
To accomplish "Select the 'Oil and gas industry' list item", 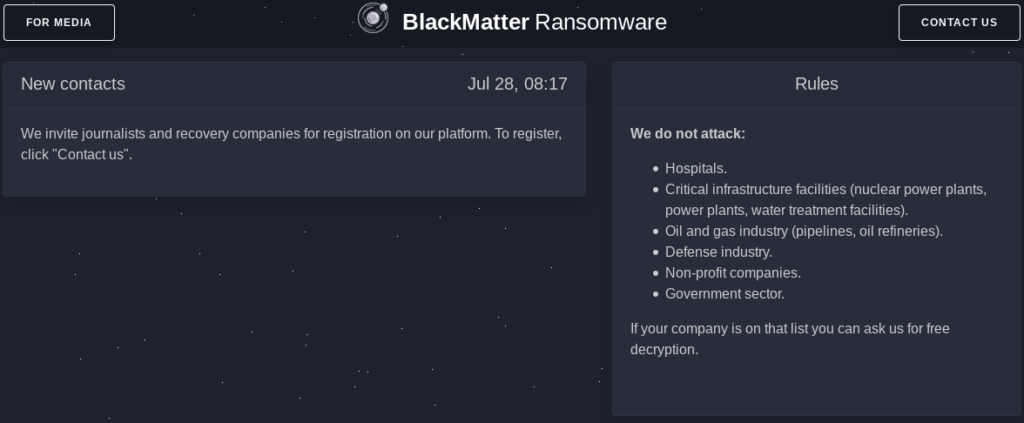I will click(x=804, y=231).
